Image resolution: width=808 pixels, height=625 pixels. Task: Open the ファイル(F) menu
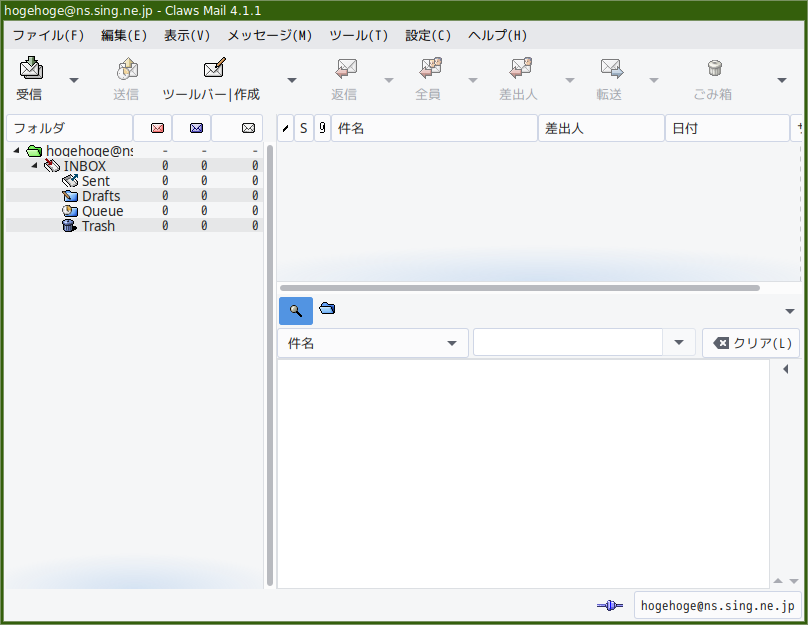point(48,35)
